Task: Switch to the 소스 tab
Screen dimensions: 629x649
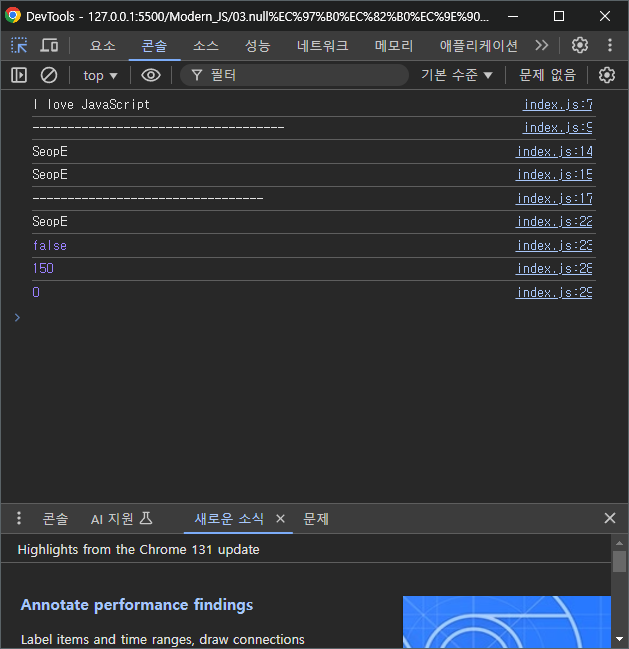Action: (206, 45)
